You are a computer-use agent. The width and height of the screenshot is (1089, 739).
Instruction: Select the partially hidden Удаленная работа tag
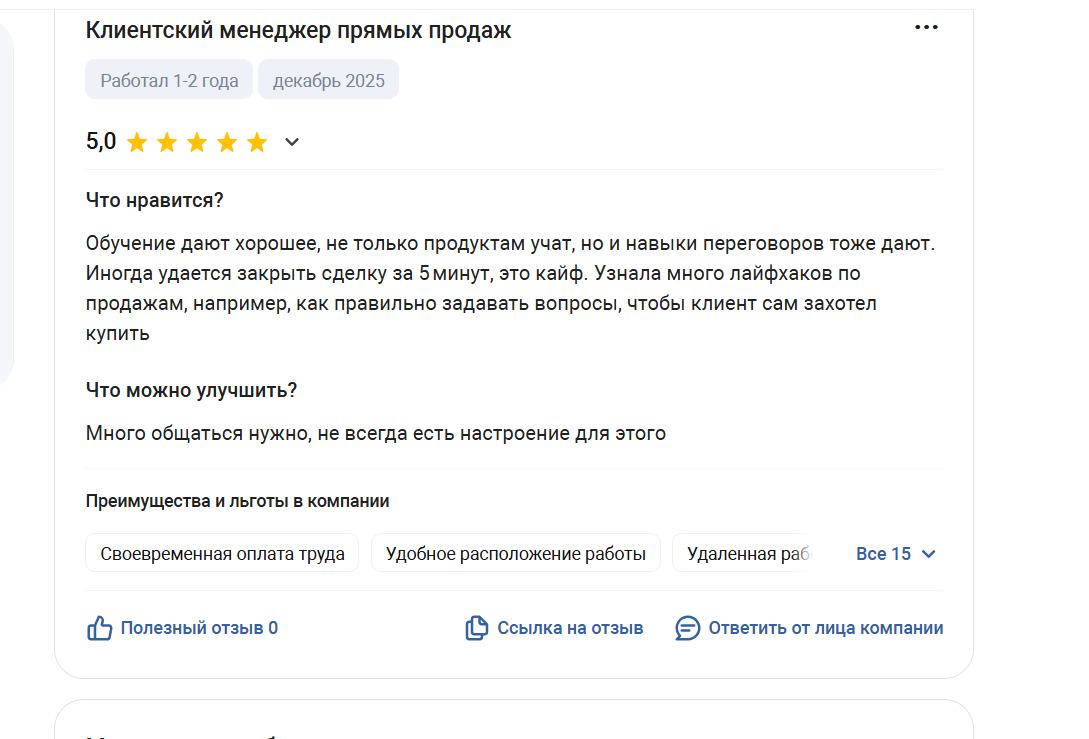click(746, 553)
